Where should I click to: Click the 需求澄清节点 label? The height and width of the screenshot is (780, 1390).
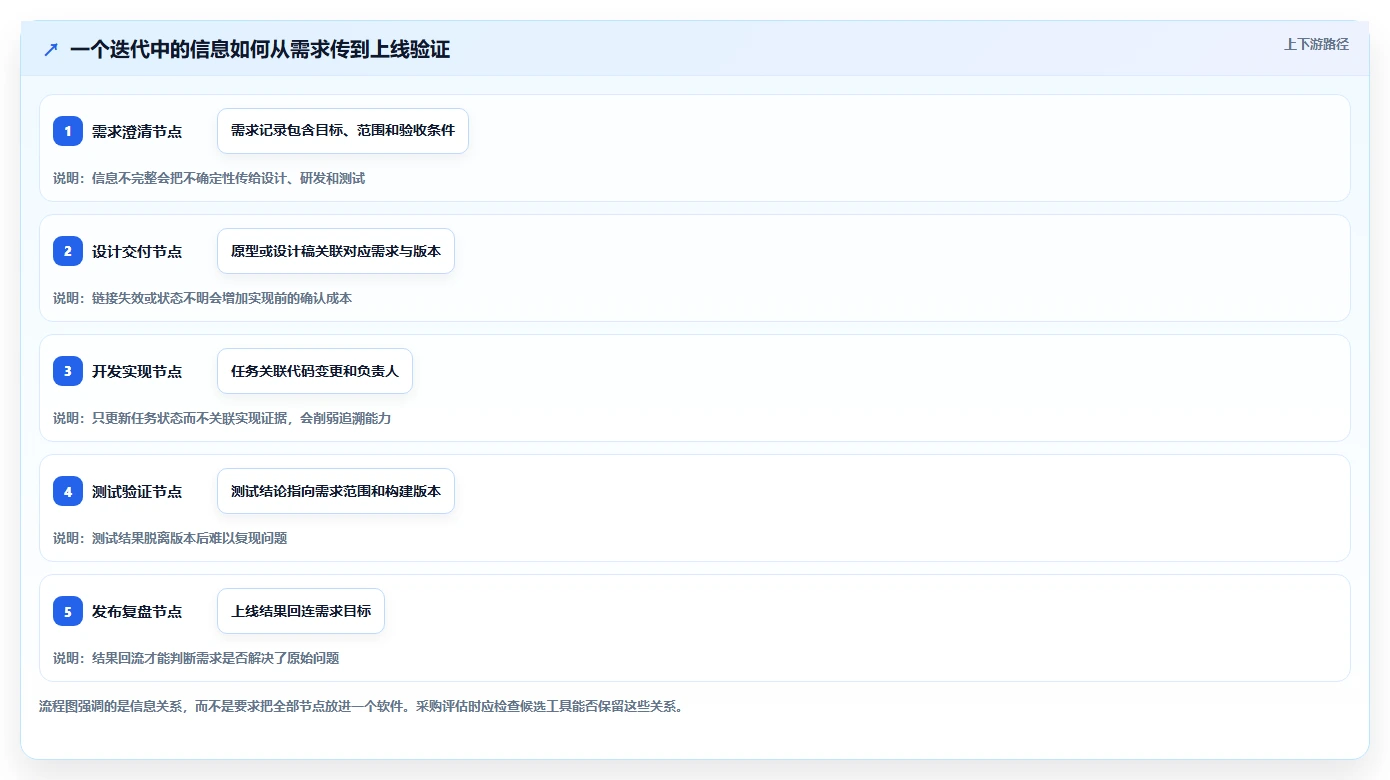pos(137,131)
